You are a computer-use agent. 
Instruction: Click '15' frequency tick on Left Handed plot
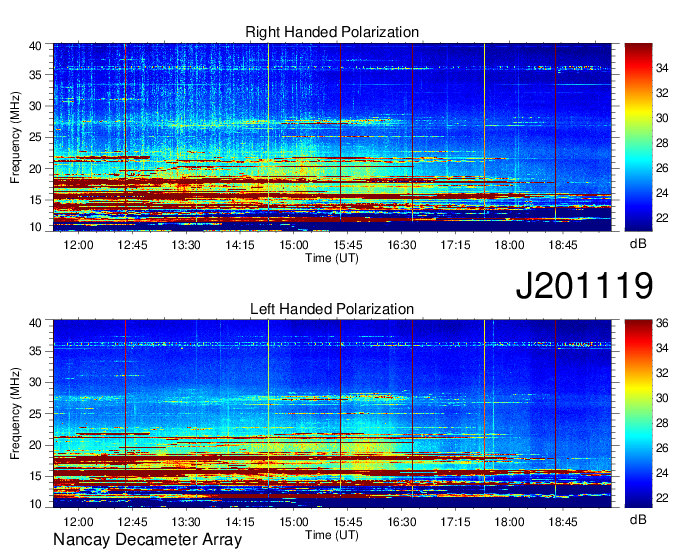click(36, 477)
